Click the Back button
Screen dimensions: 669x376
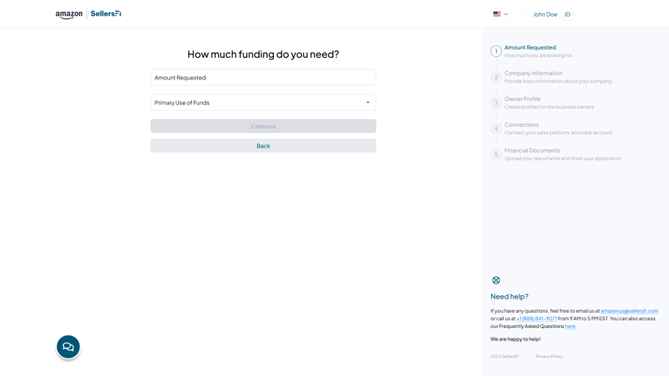pyautogui.click(x=263, y=146)
